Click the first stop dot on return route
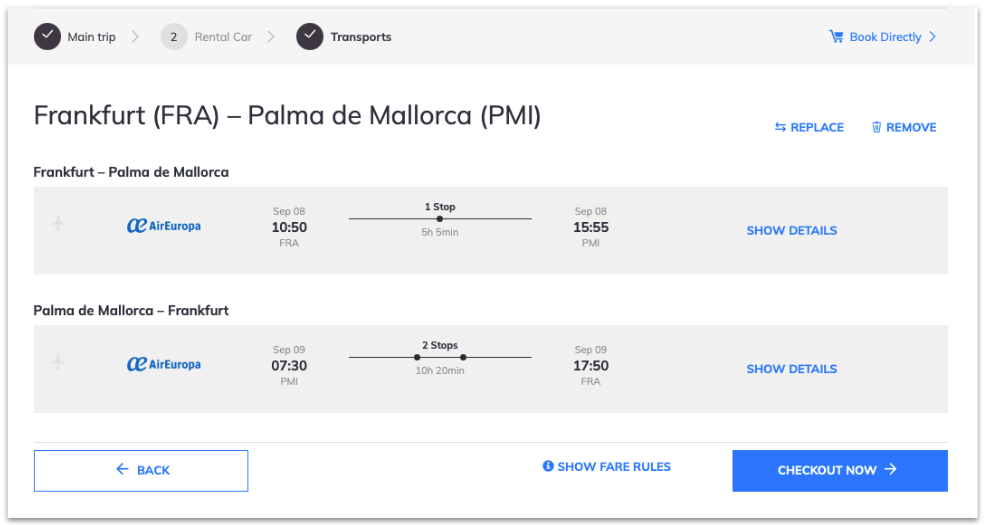The height and width of the screenshot is (525, 985). 417,357
